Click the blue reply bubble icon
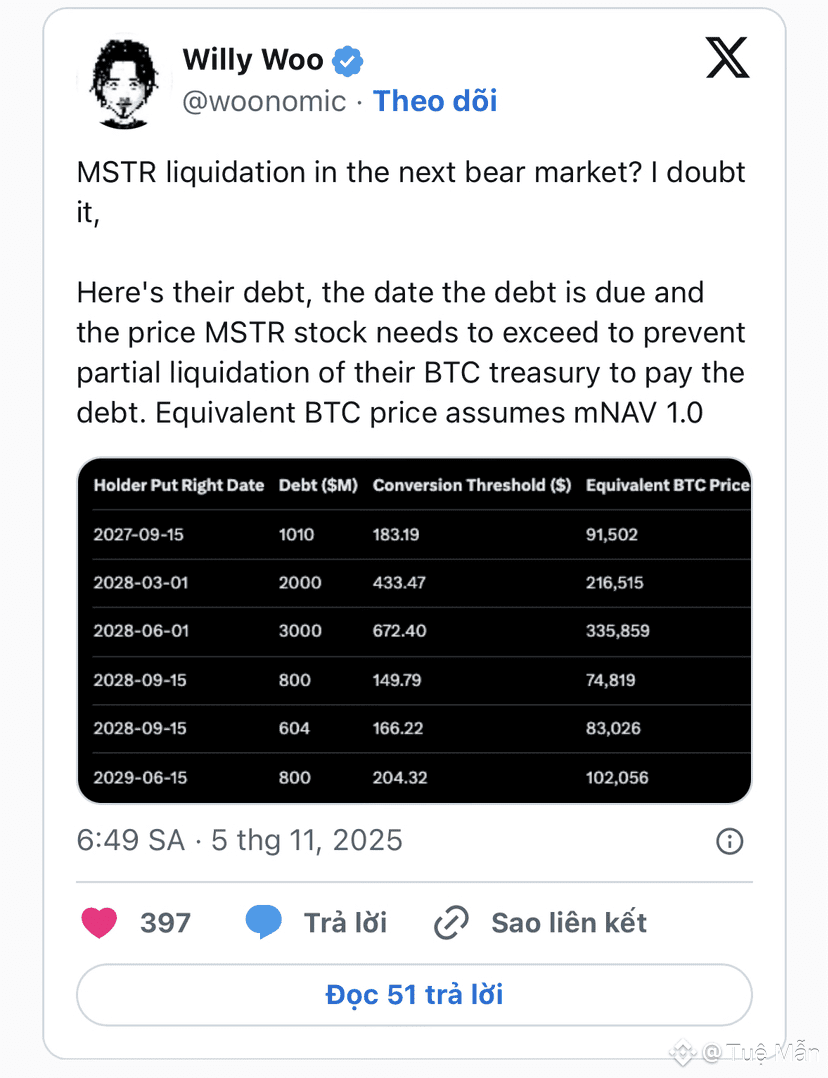828x1078 pixels. coord(264,922)
